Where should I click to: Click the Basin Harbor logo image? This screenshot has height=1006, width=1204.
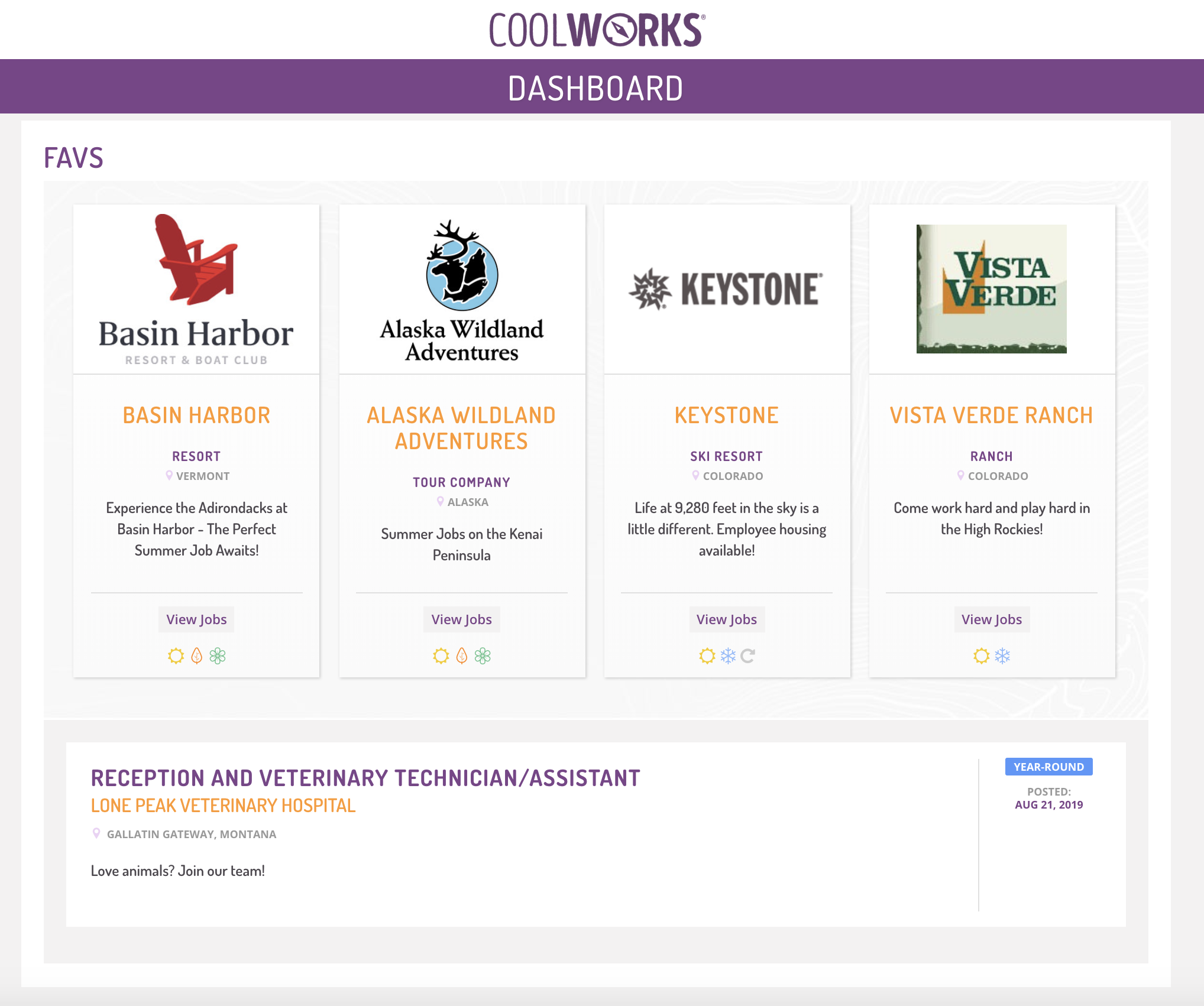point(196,290)
